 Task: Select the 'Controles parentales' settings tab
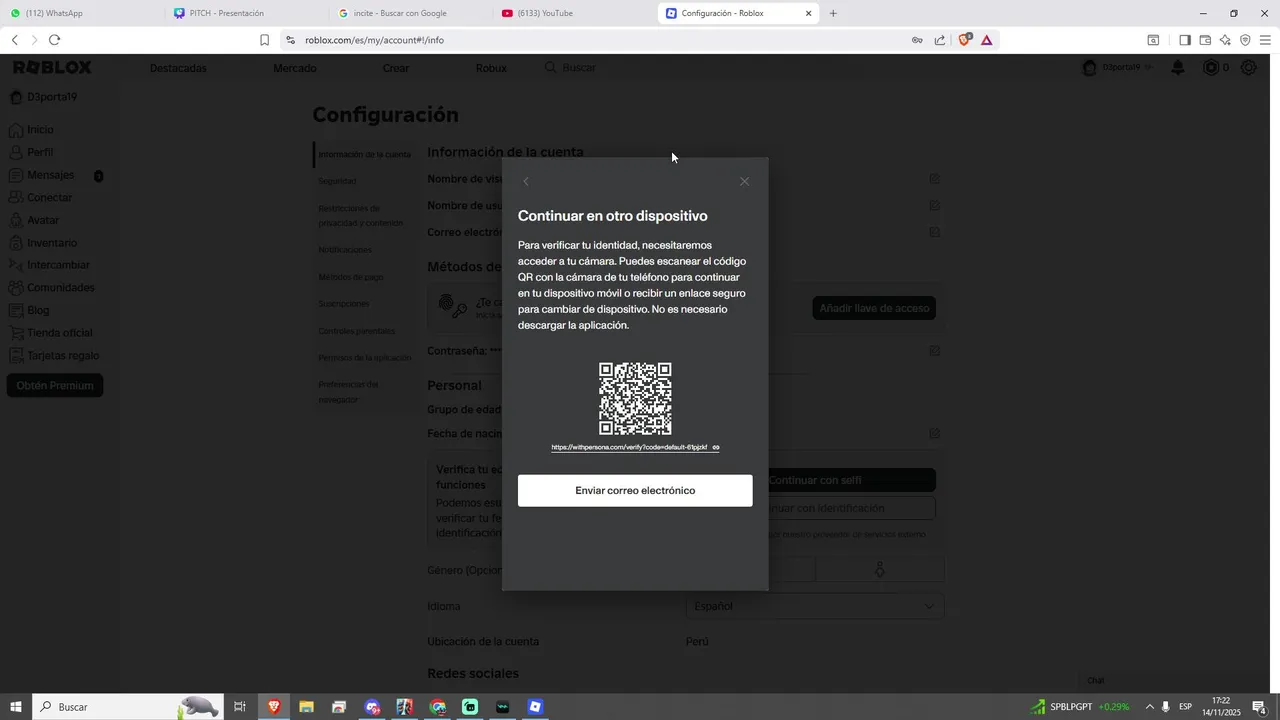[357, 331]
